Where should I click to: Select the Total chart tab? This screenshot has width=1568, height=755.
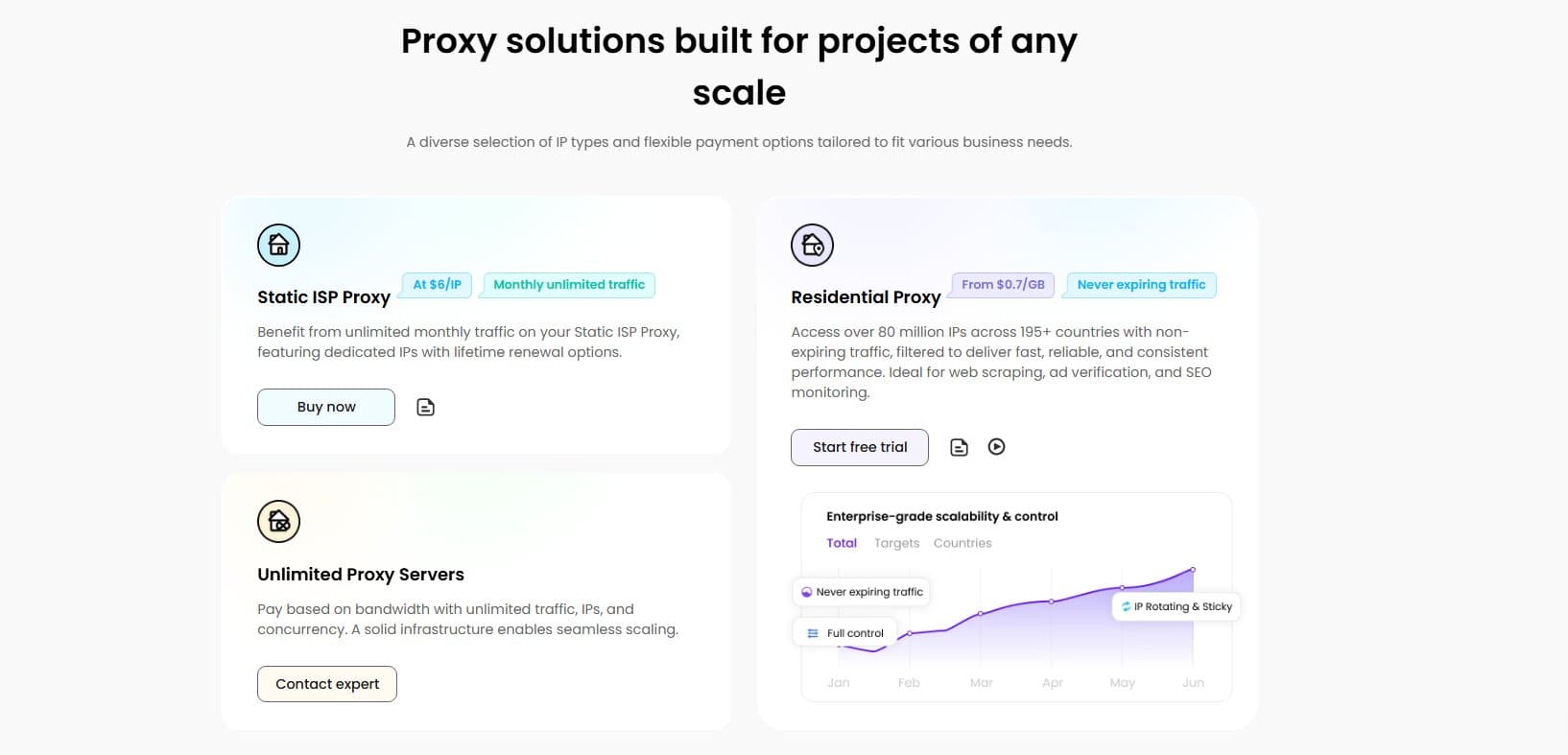click(x=842, y=543)
